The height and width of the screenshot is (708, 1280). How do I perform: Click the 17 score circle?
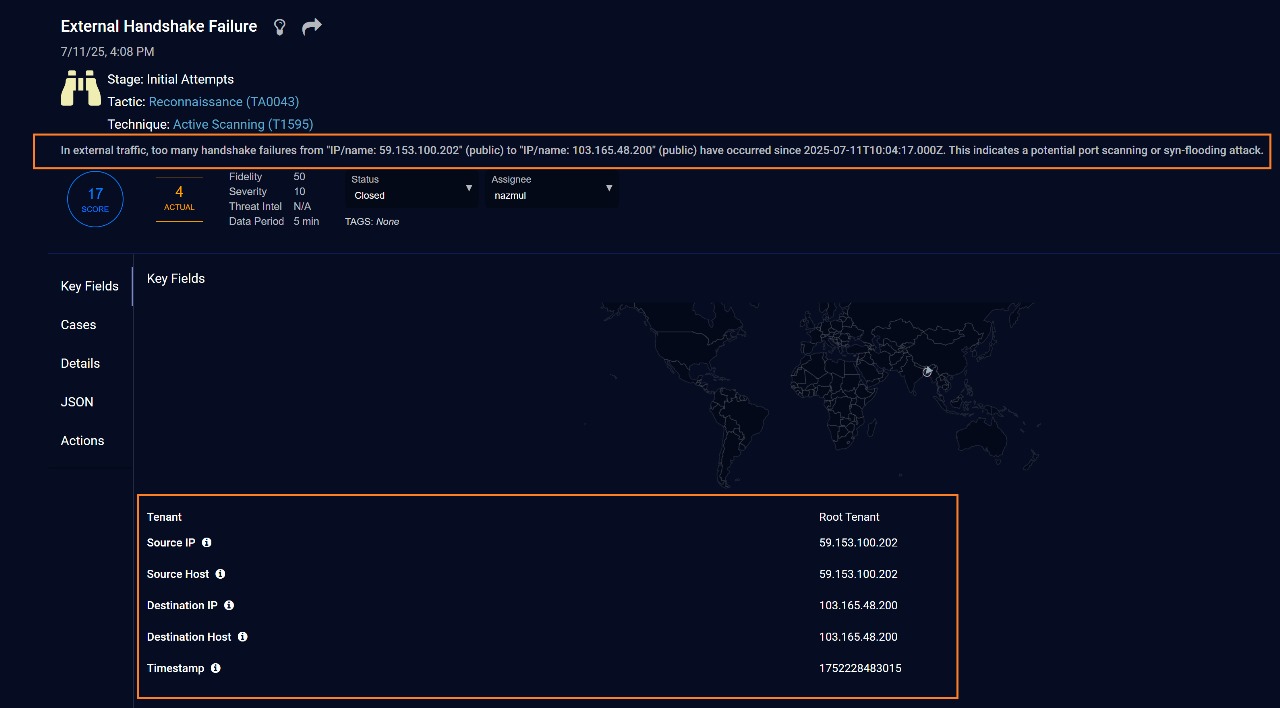coord(95,199)
